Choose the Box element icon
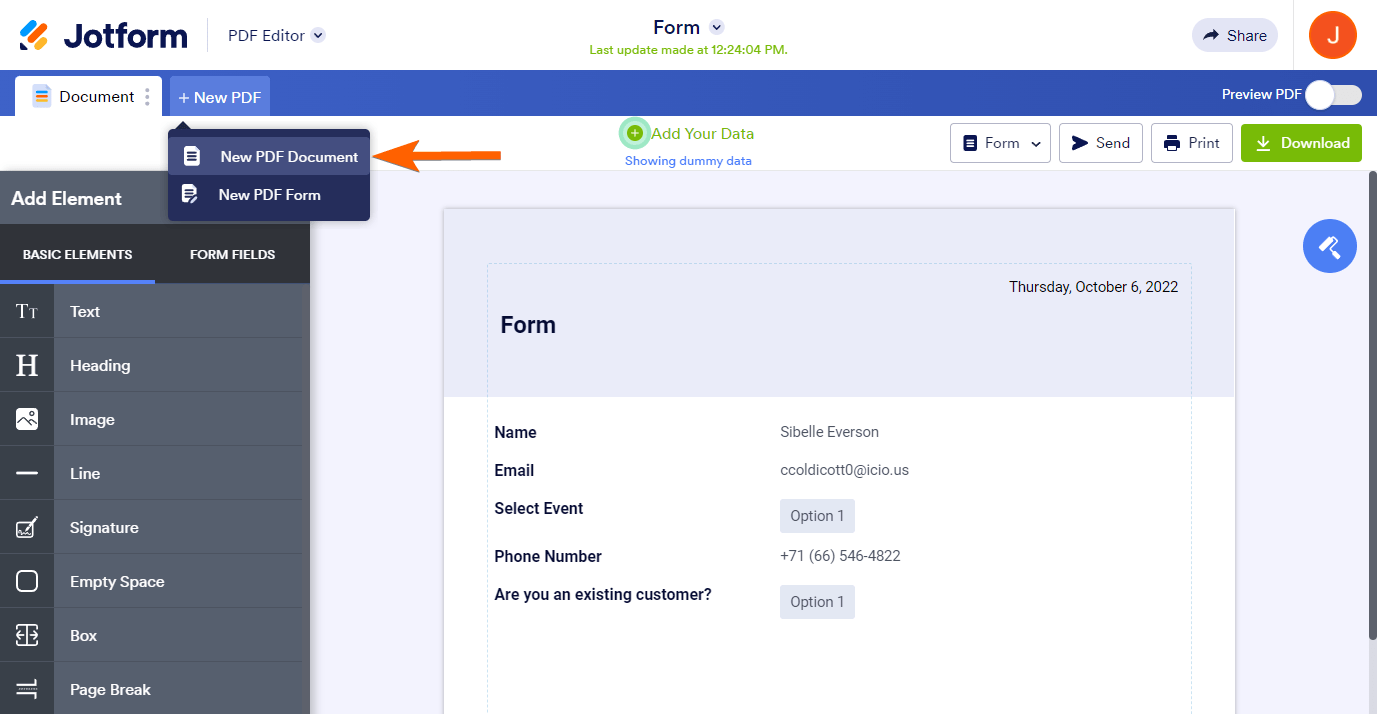The image size is (1377, 714). pos(27,636)
